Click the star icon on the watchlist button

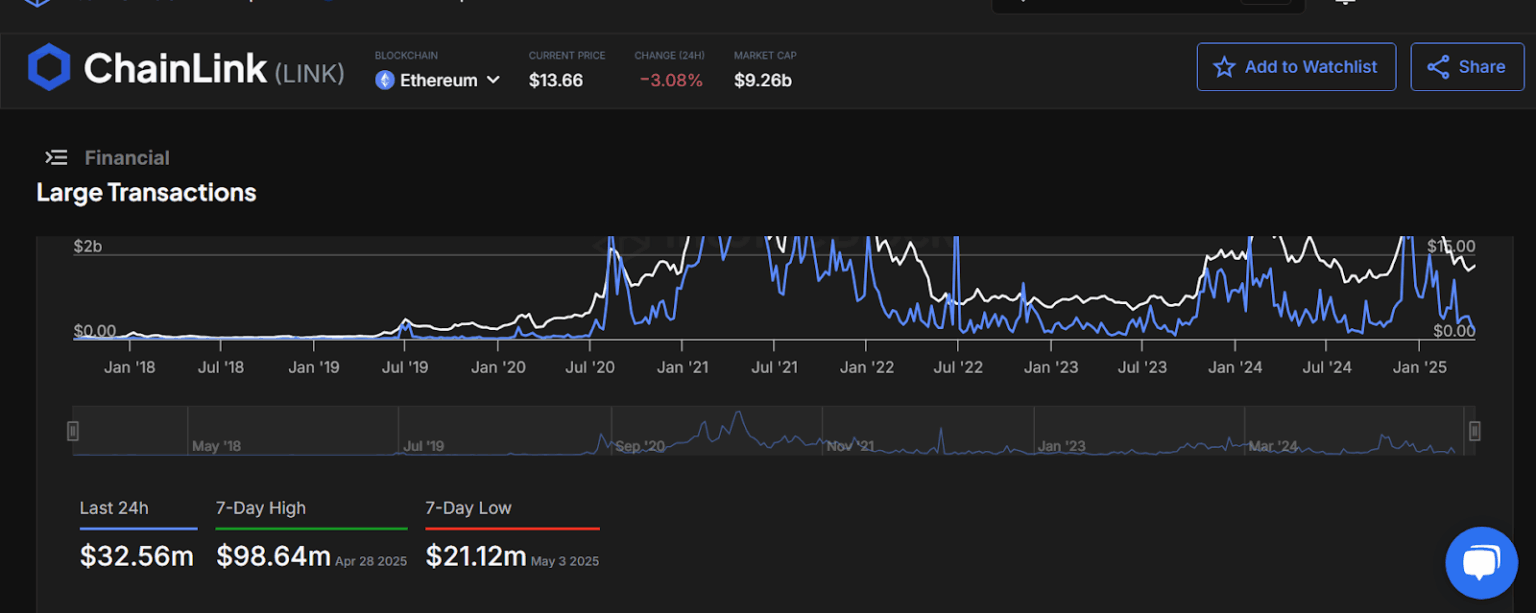coord(1223,67)
